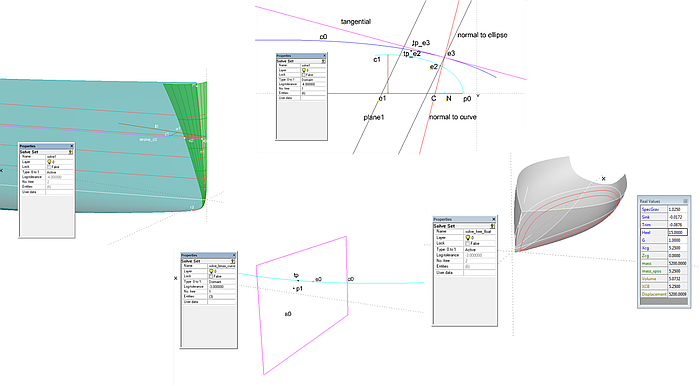Select the SpecGrav row label in Real Values
Screen dimensions: 700x386
650,209
